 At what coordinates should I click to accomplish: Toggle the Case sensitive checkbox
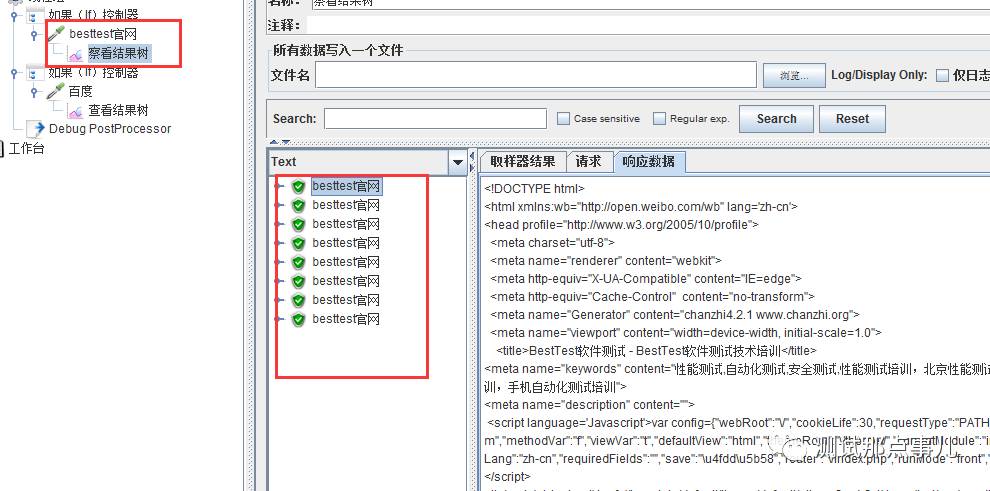click(563, 119)
